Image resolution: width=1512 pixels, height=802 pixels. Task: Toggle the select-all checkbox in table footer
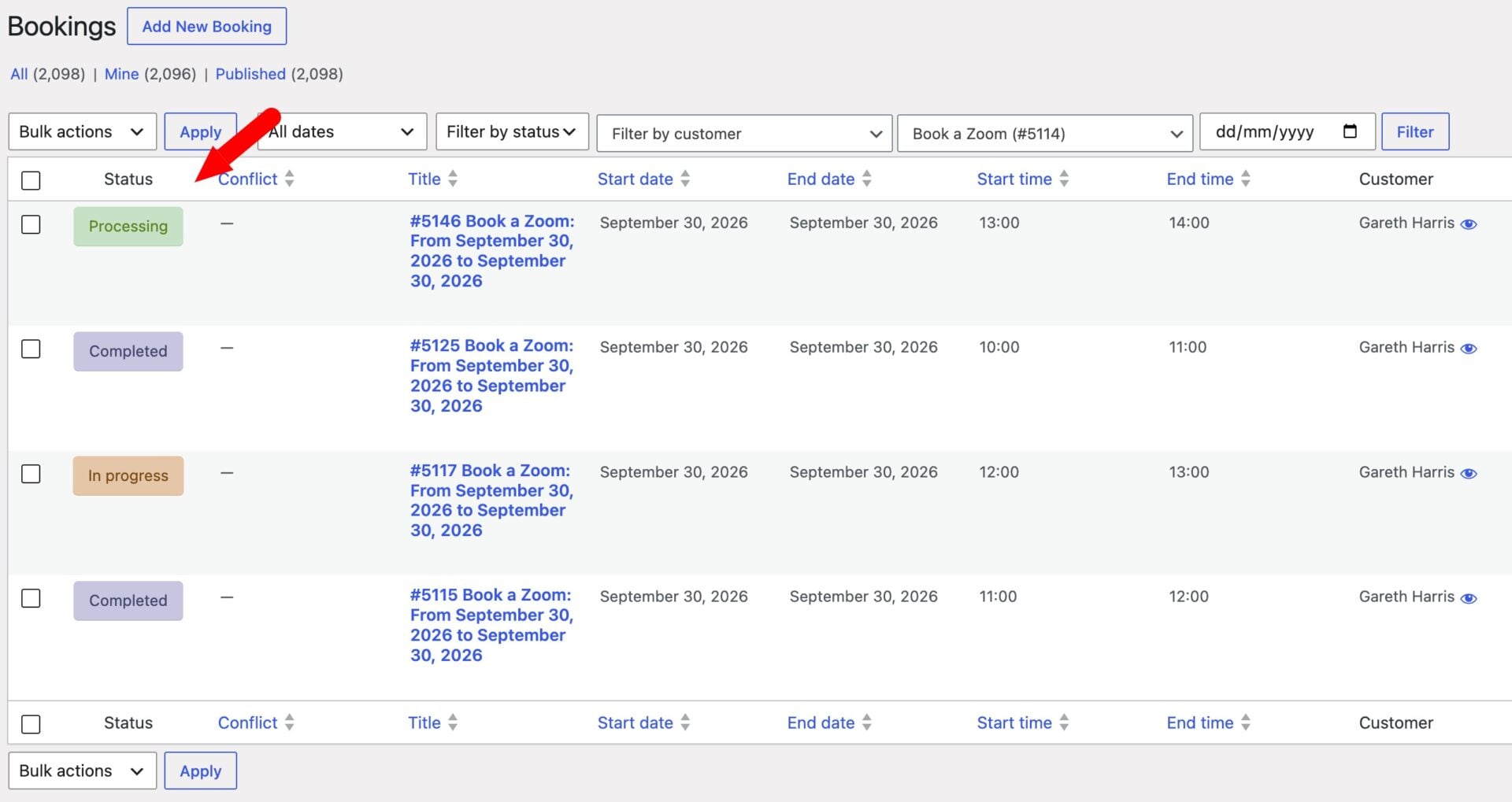(x=31, y=724)
